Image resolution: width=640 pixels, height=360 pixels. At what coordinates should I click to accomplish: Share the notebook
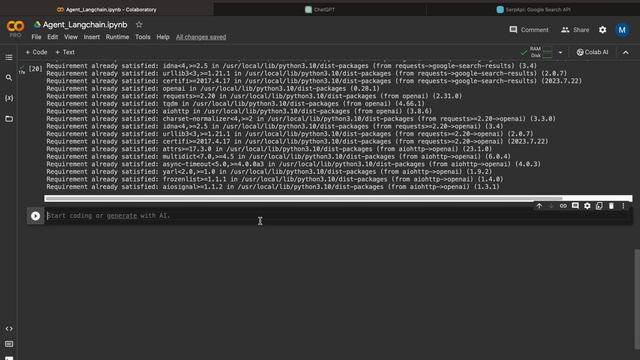tap(575, 30)
